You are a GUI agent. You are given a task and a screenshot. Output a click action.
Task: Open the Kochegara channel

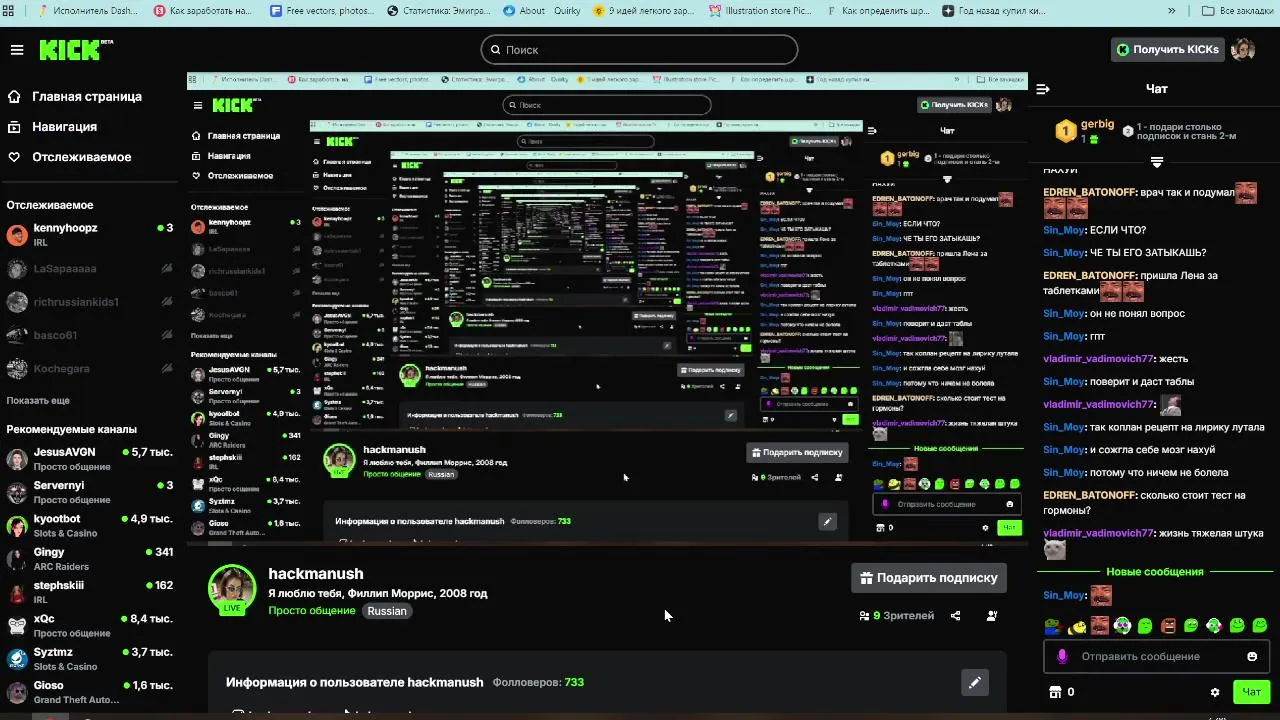click(x=90, y=368)
